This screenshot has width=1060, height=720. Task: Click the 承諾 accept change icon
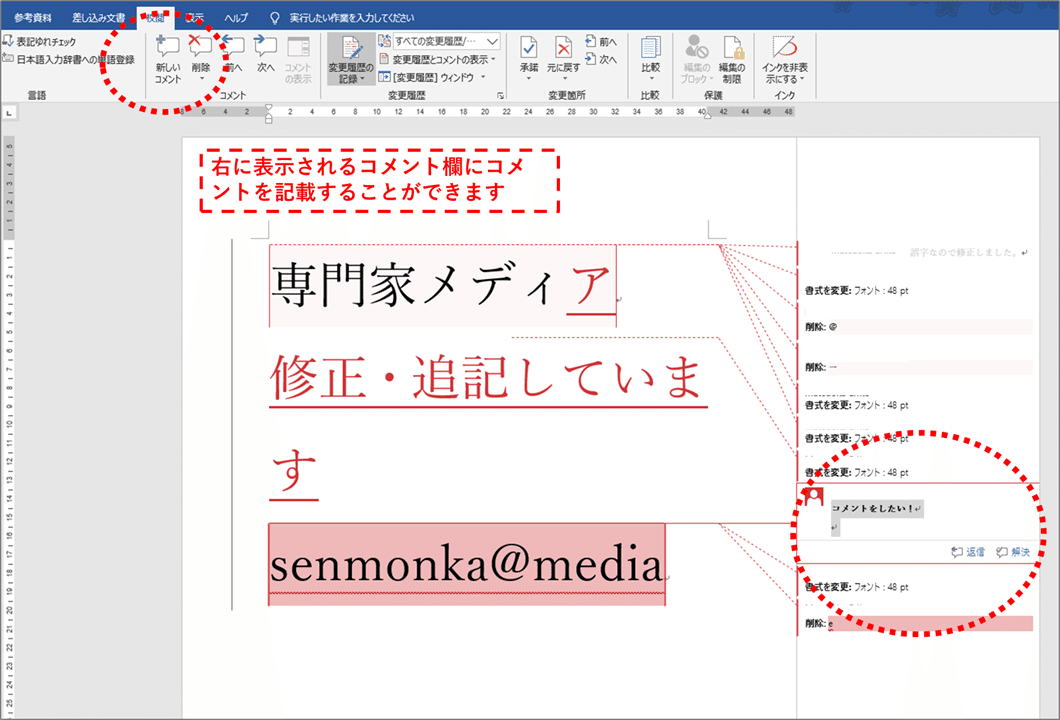tap(529, 48)
